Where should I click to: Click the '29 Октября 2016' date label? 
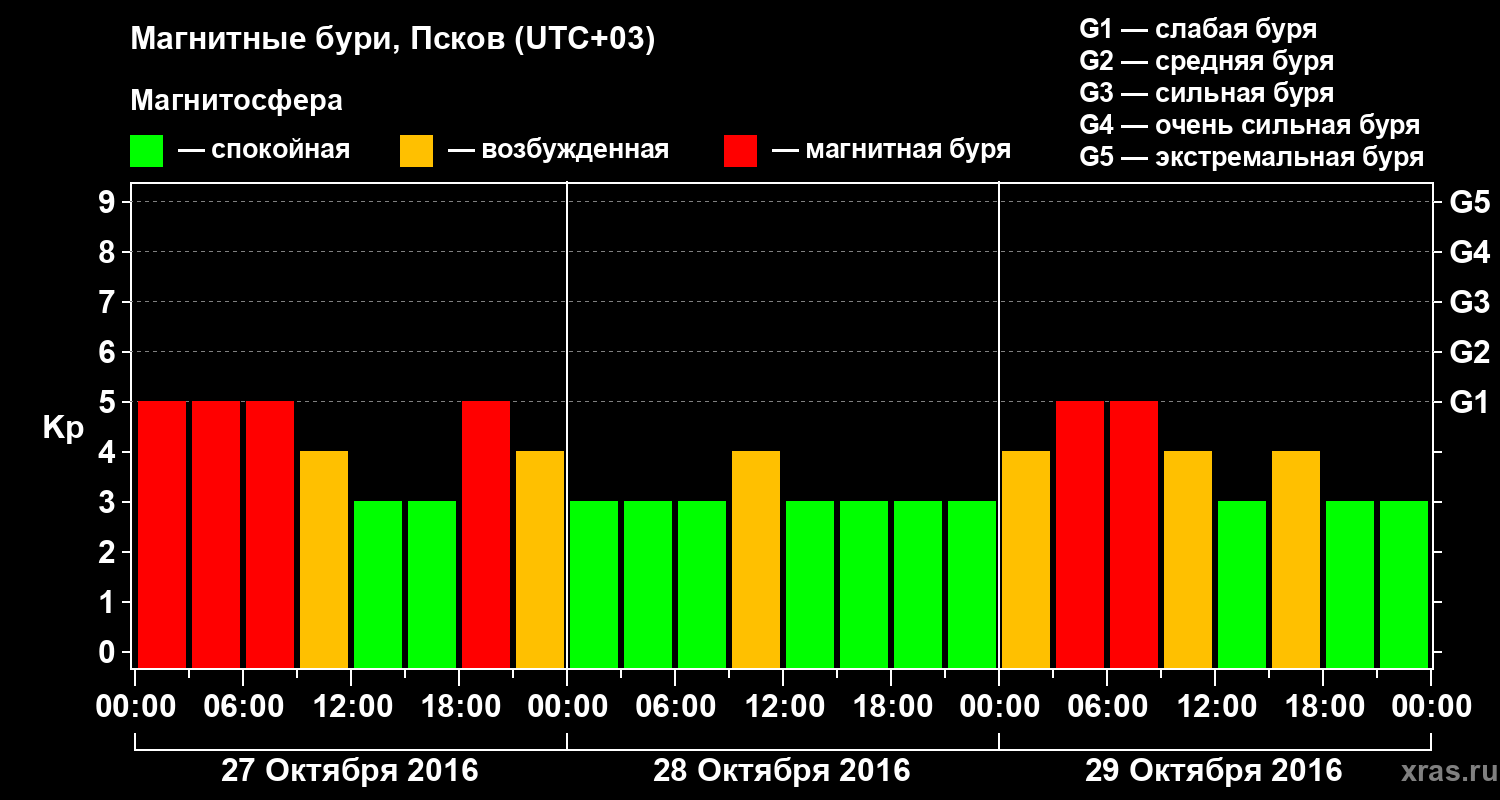[x=1214, y=771]
